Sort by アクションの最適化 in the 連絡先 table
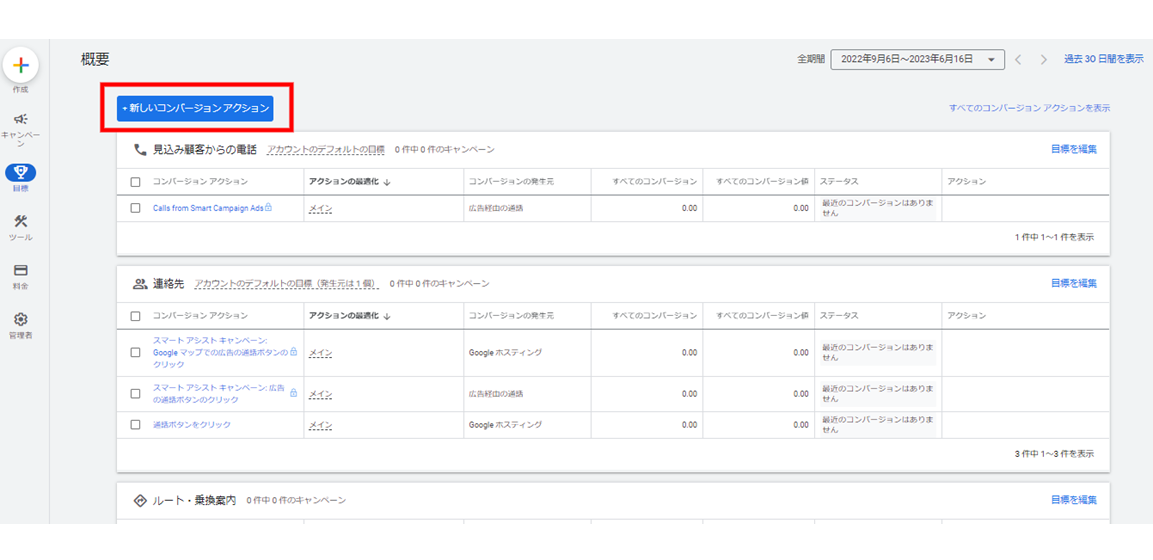The height and width of the screenshot is (560, 1153). [x=349, y=316]
